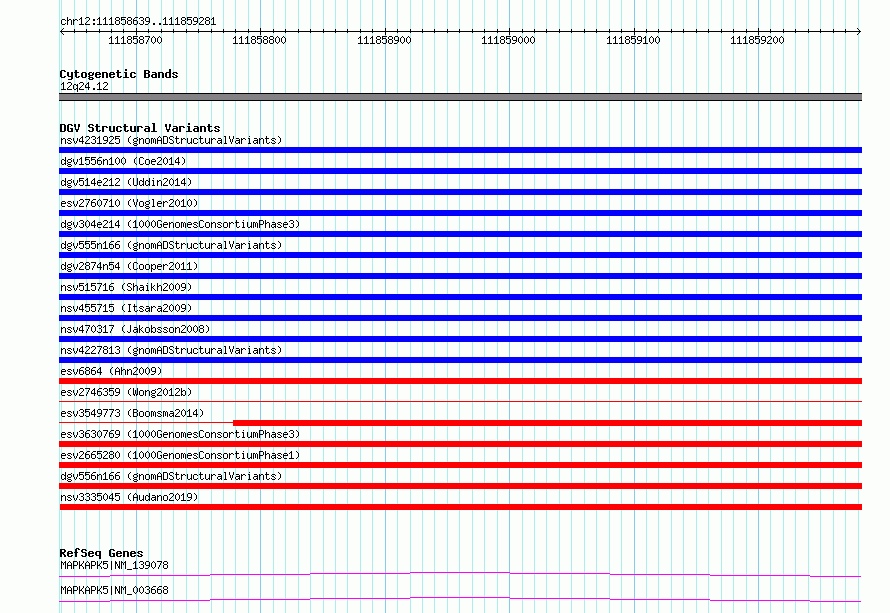890x613 pixels.
Task: Click the nsv4231925 gnomAD structural variant label
Action: (x=171, y=140)
